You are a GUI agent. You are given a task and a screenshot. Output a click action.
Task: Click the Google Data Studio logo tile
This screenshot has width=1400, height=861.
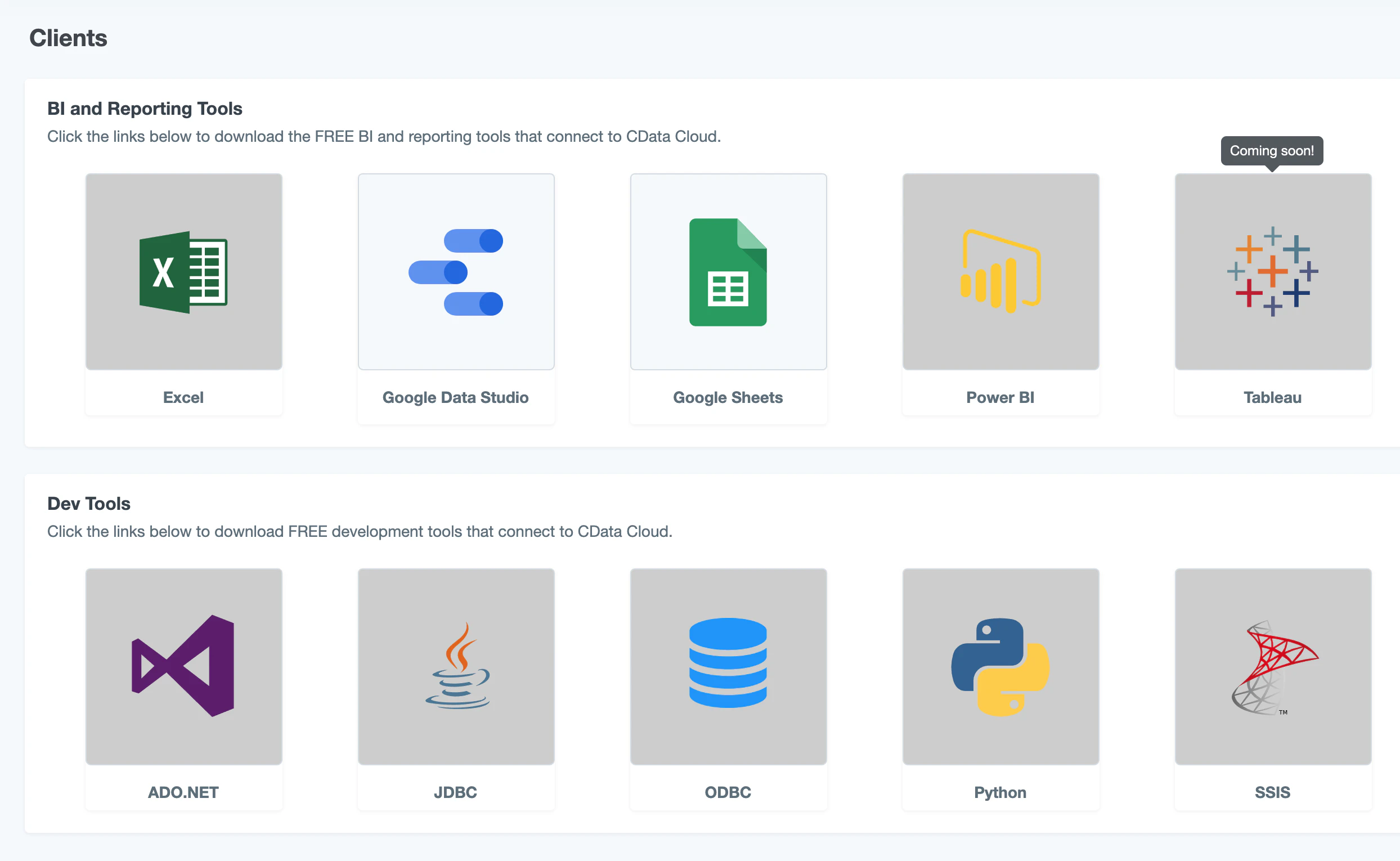pyautogui.click(x=455, y=272)
